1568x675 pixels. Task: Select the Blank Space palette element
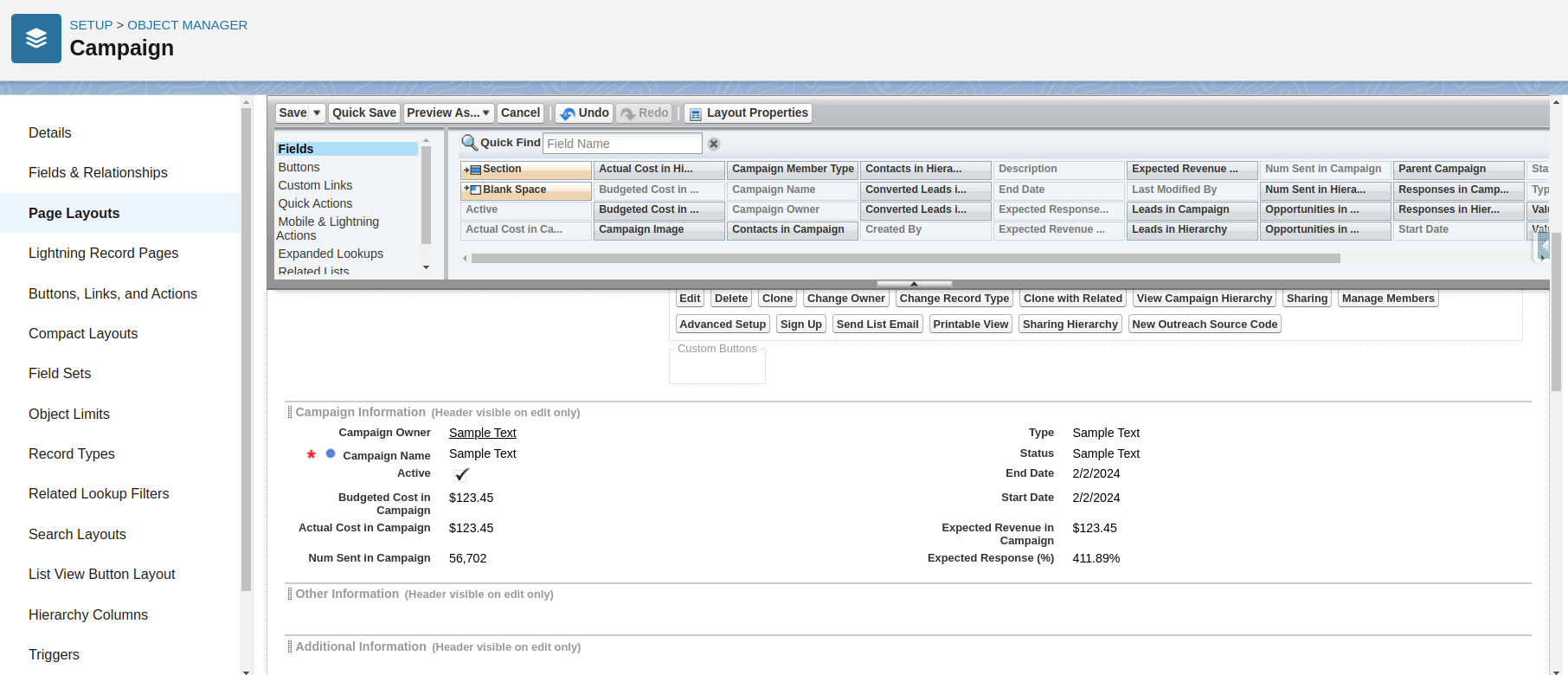[526, 190]
